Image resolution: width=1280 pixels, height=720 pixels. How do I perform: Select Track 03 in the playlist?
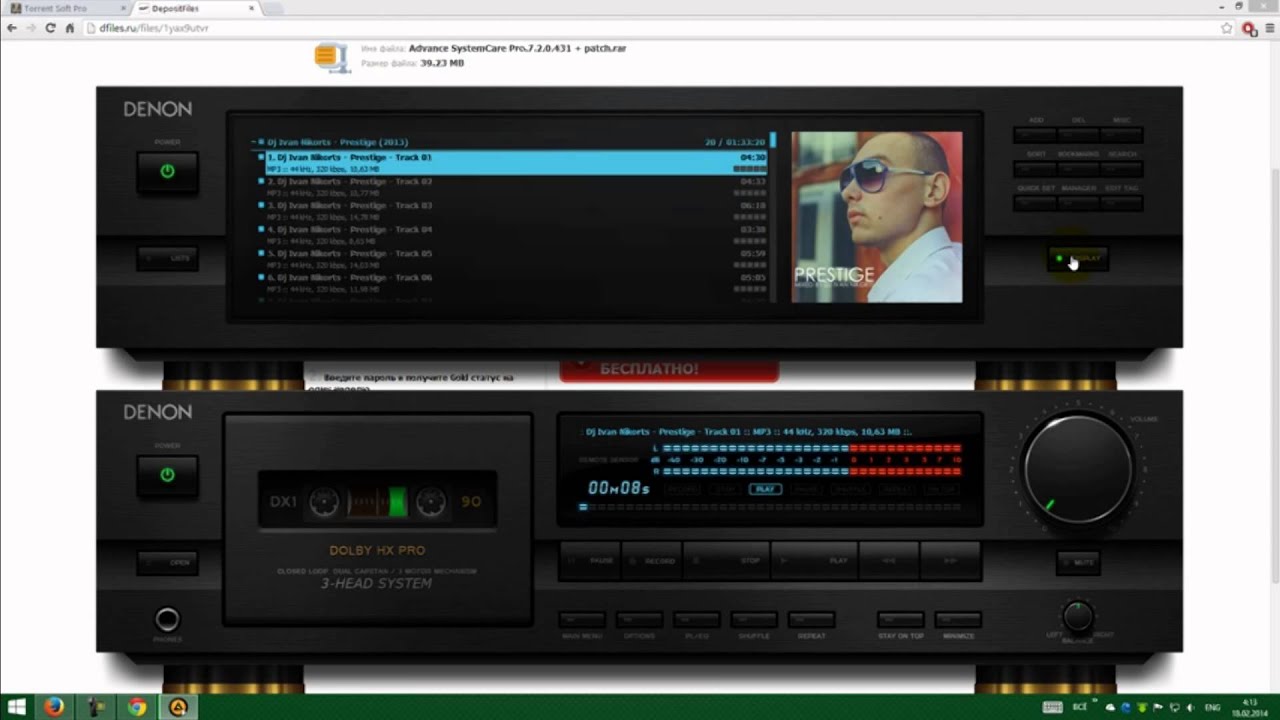click(x=512, y=211)
